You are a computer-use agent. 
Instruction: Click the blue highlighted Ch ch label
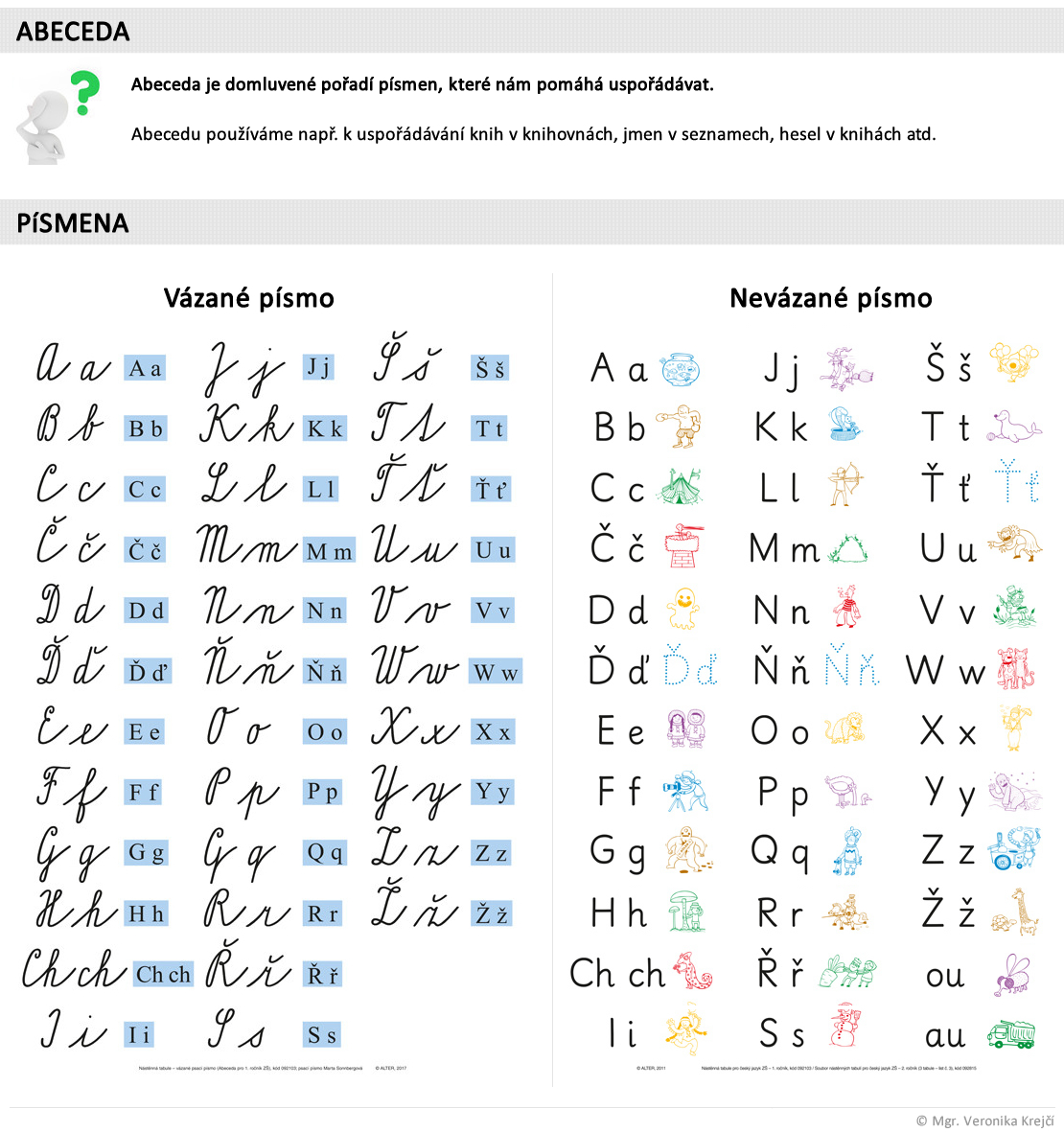163,975
